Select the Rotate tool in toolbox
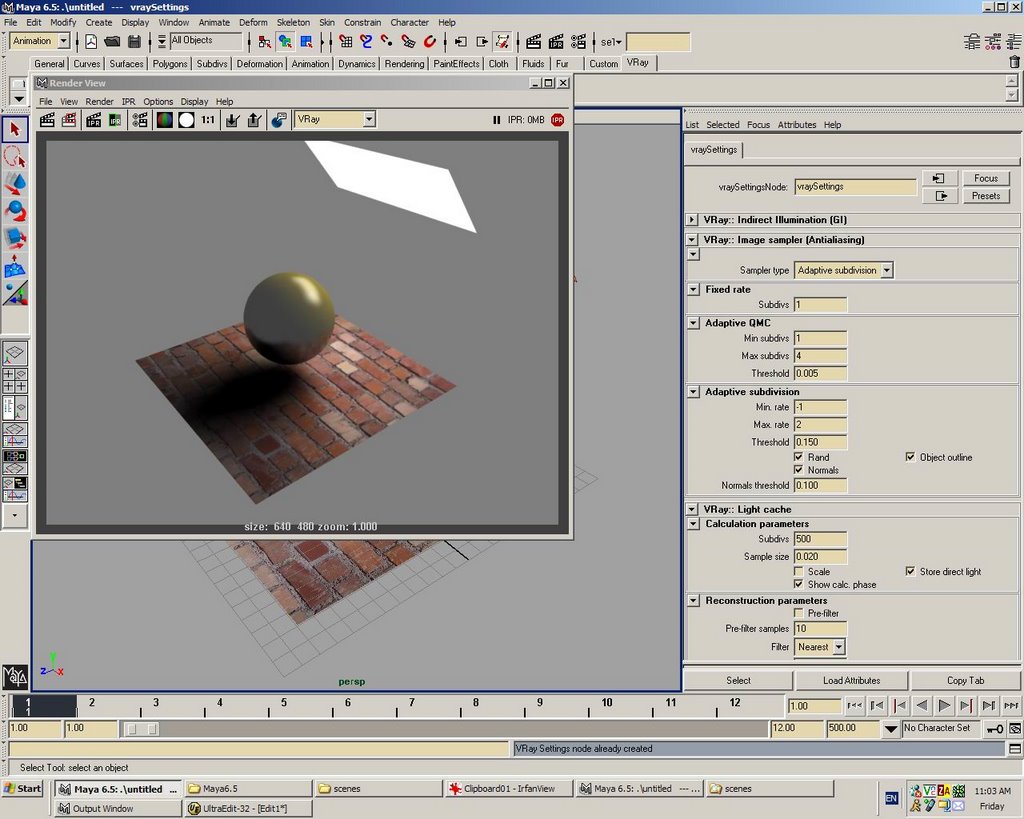Image resolution: width=1024 pixels, height=819 pixels. 14,211
